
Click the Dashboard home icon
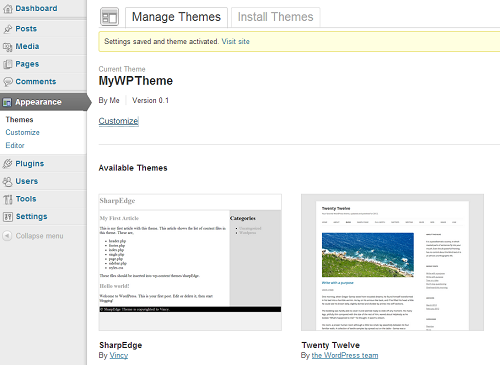click(8, 9)
